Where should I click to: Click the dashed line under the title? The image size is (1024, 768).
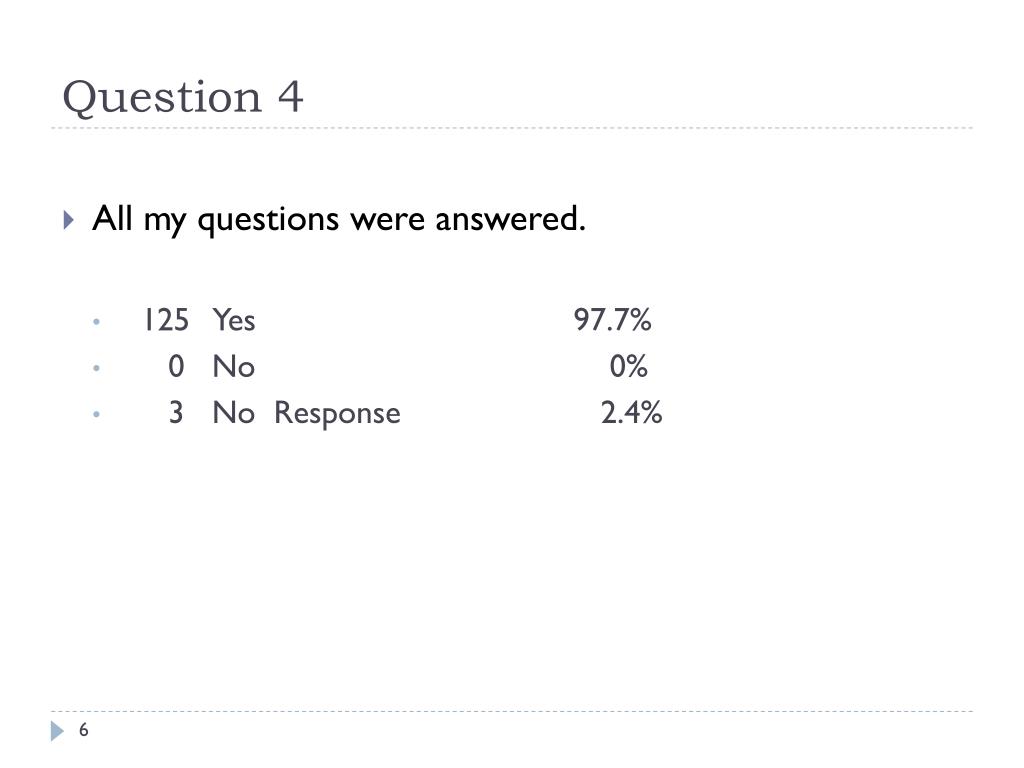coord(512,128)
